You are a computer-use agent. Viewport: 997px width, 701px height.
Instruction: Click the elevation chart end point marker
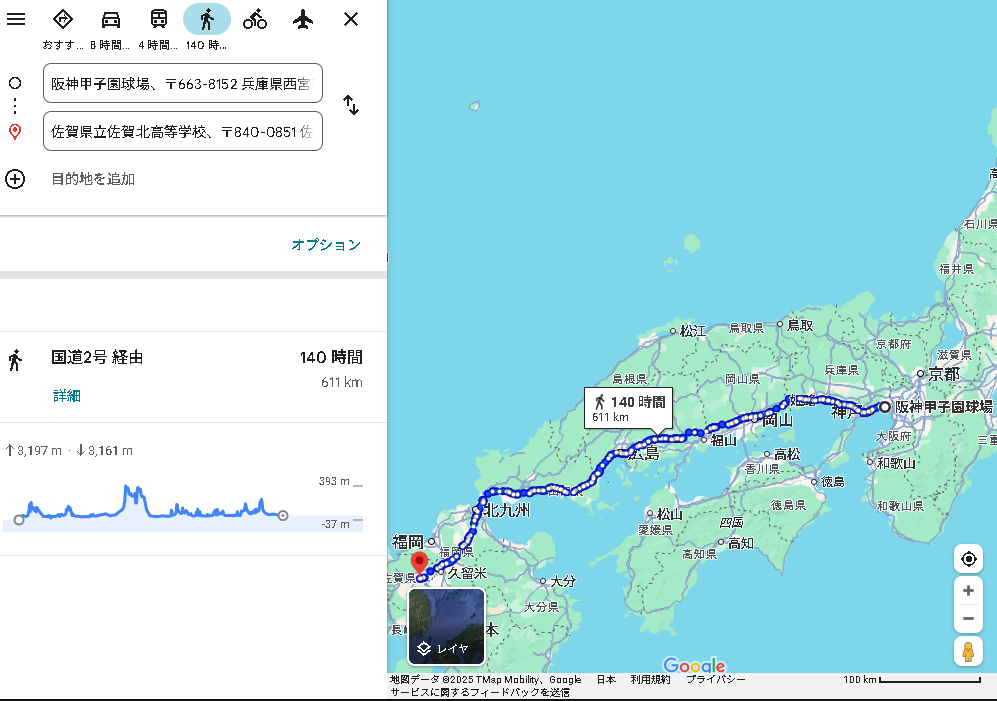[283, 515]
